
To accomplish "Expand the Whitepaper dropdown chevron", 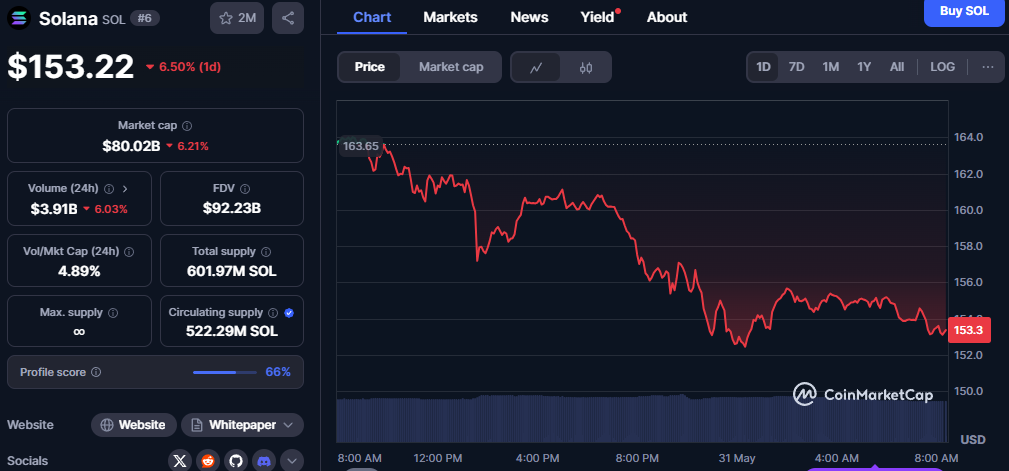I will click(288, 425).
